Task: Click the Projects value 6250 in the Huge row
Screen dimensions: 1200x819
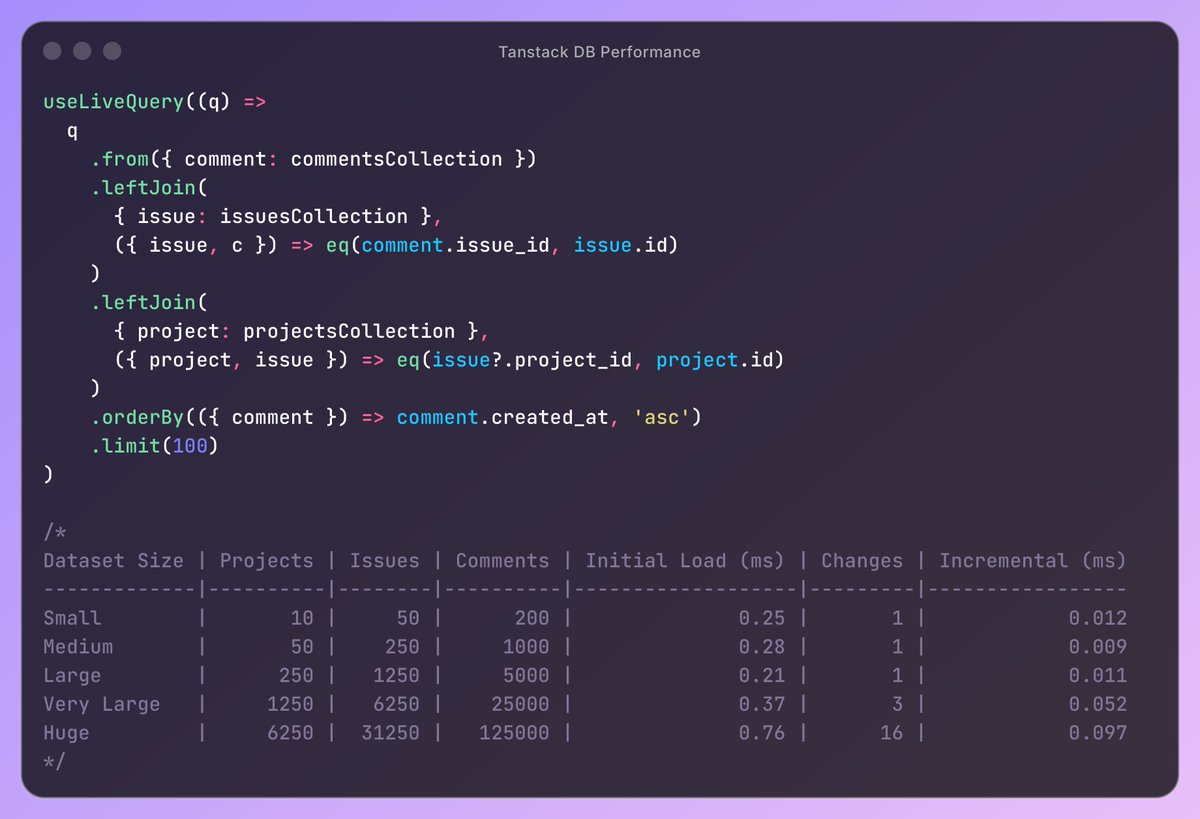Action: coord(290,733)
